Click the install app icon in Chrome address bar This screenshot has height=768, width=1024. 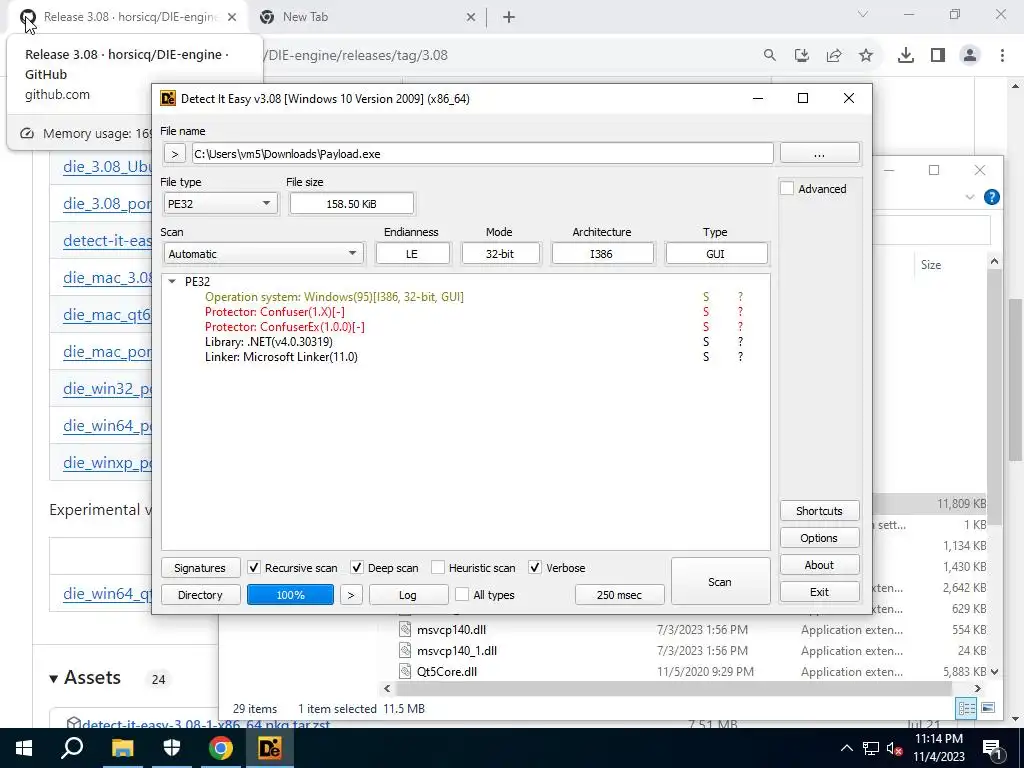802,56
